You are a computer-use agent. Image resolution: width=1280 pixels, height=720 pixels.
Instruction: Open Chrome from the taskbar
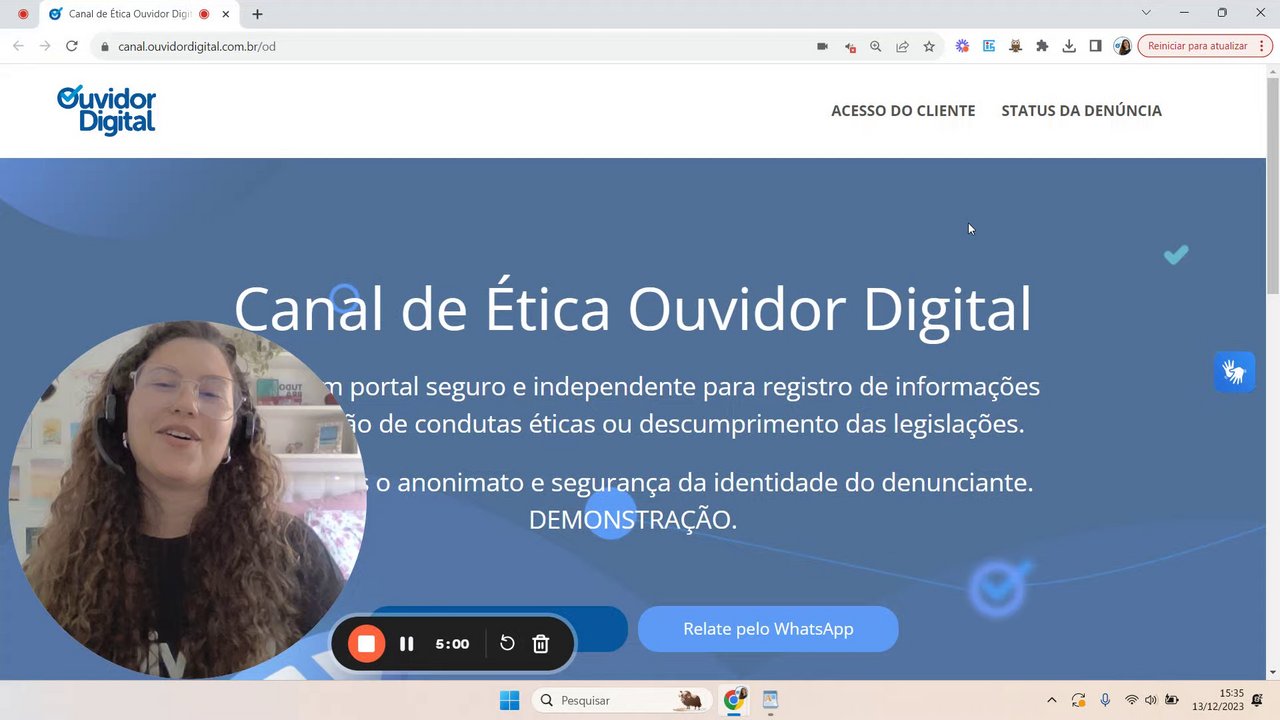point(735,700)
